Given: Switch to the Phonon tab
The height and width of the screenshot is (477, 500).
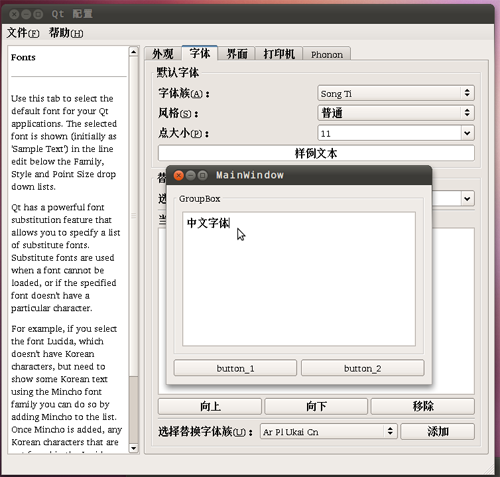Looking at the screenshot, I should tap(327, 54).
